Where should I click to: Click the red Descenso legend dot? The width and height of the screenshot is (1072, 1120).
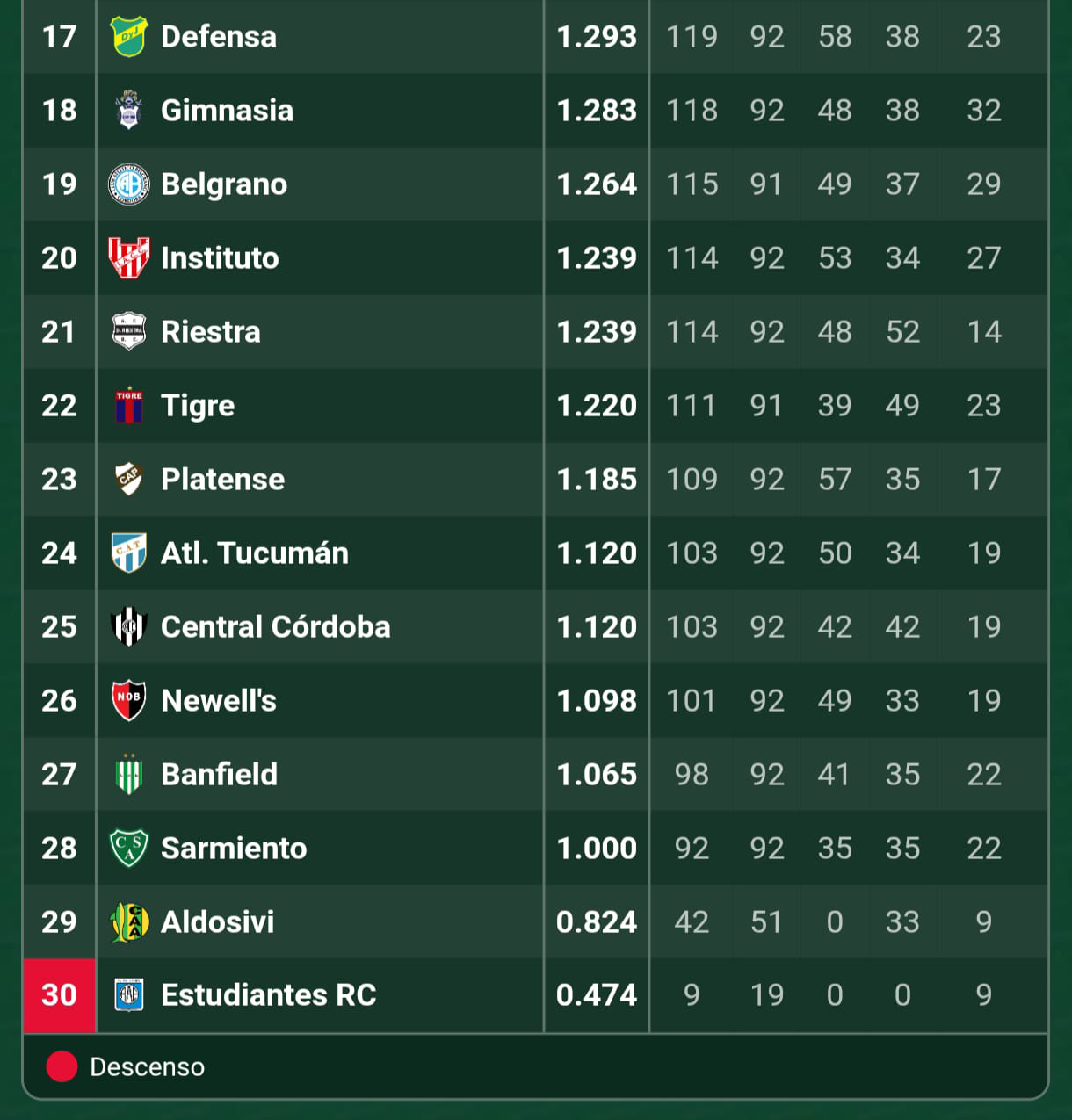click(62, 1066)
